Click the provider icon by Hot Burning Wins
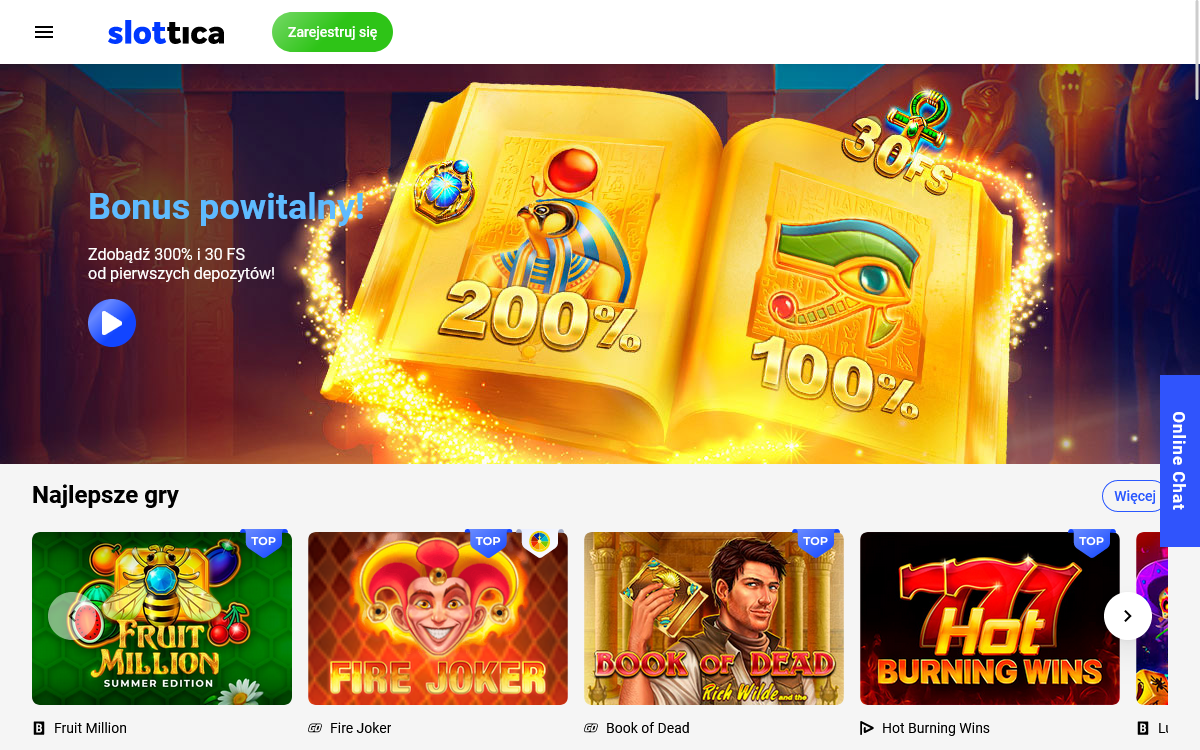 coord(867,728)
